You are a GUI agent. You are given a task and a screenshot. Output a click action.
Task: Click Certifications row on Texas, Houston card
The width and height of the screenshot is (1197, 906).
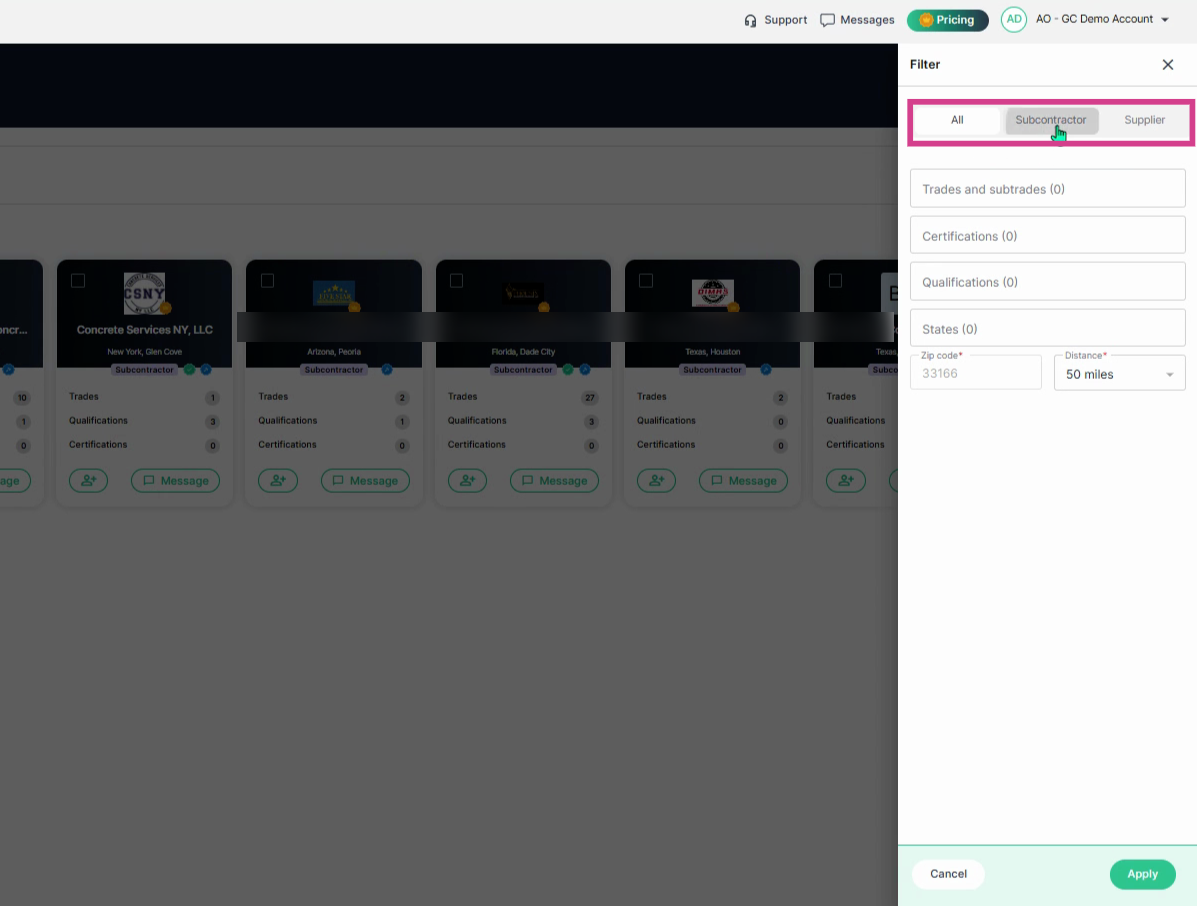pos(712,445)
